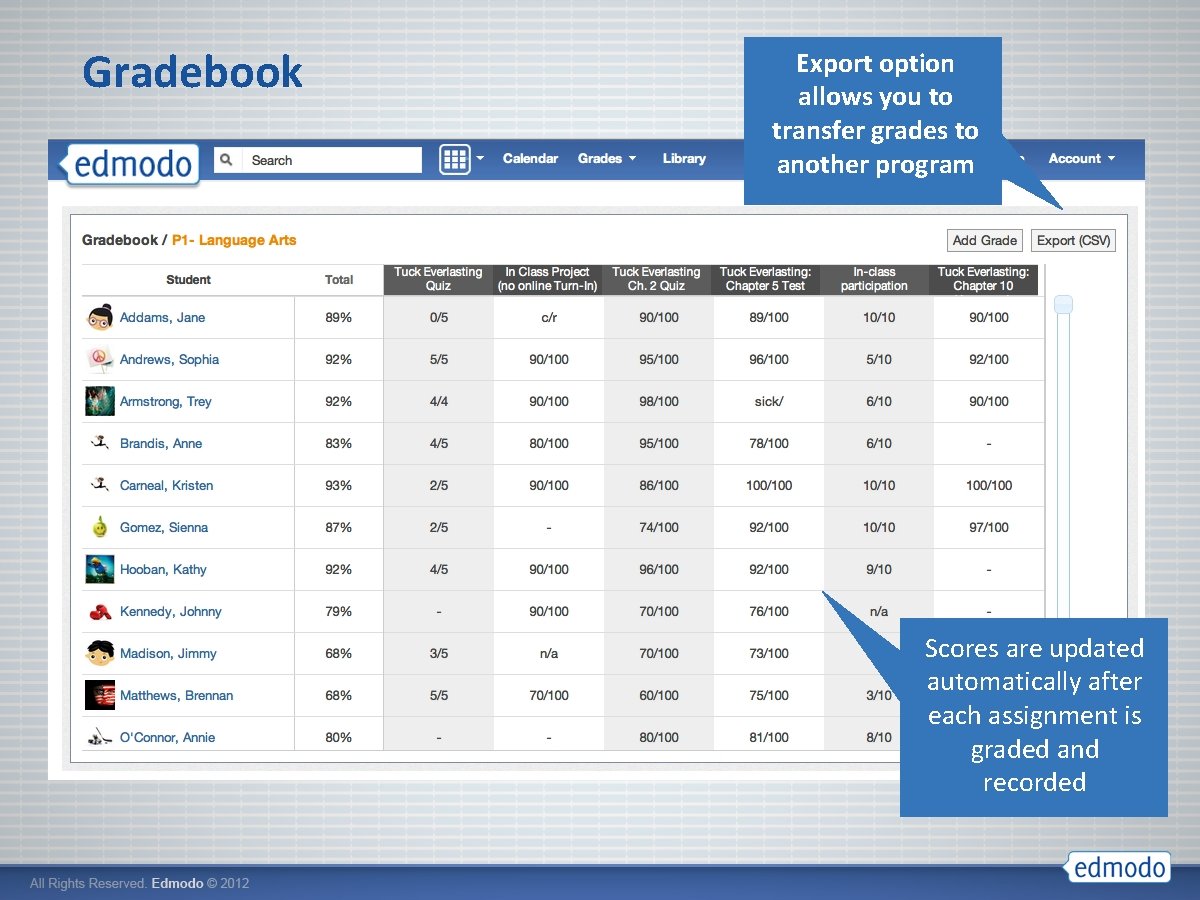Select Library from the navigation bar
1200x900 pixels.
pyautogui.click(x=684, y=158)
